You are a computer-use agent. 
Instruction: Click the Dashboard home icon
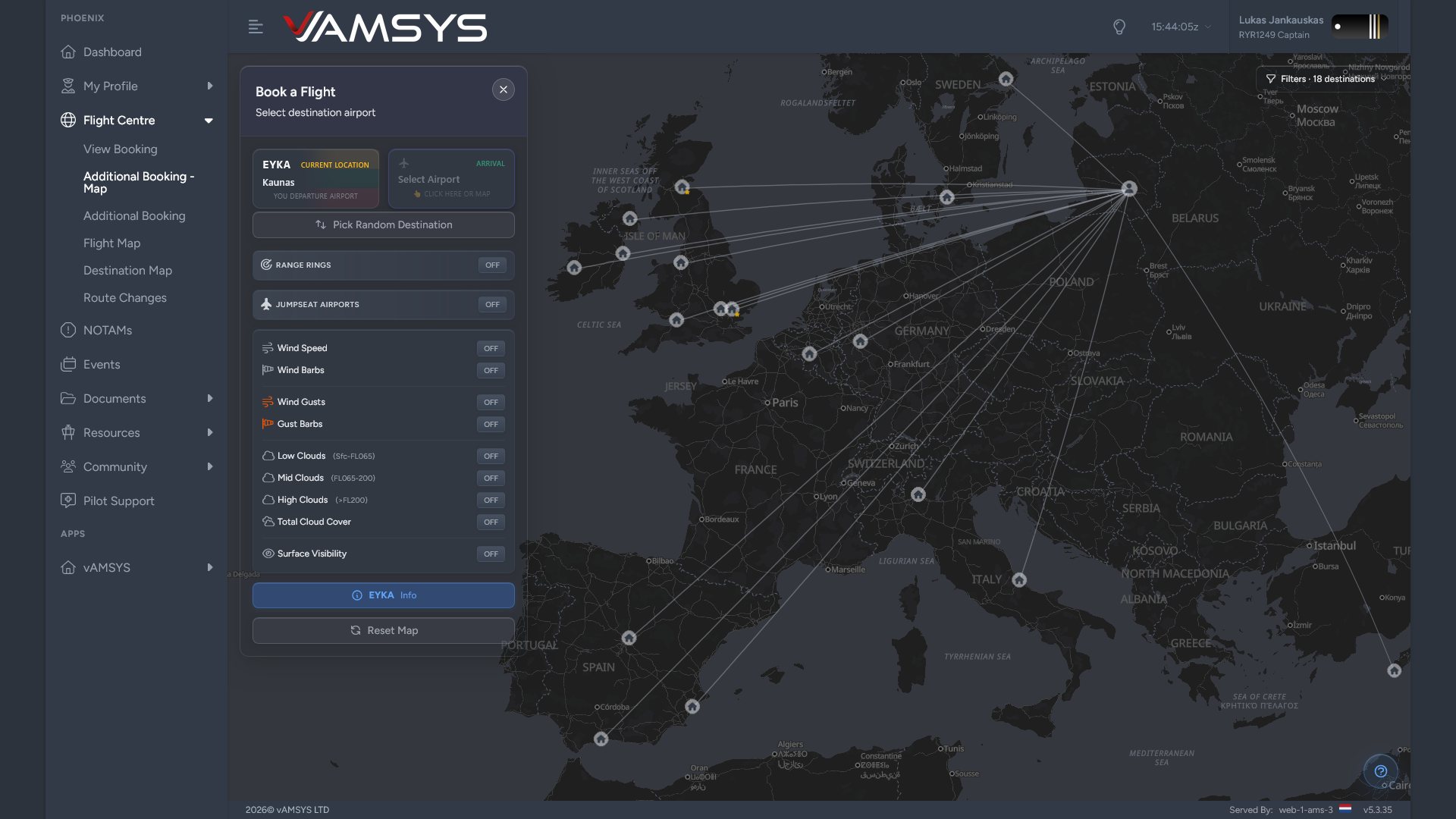(x=68, y=52)
